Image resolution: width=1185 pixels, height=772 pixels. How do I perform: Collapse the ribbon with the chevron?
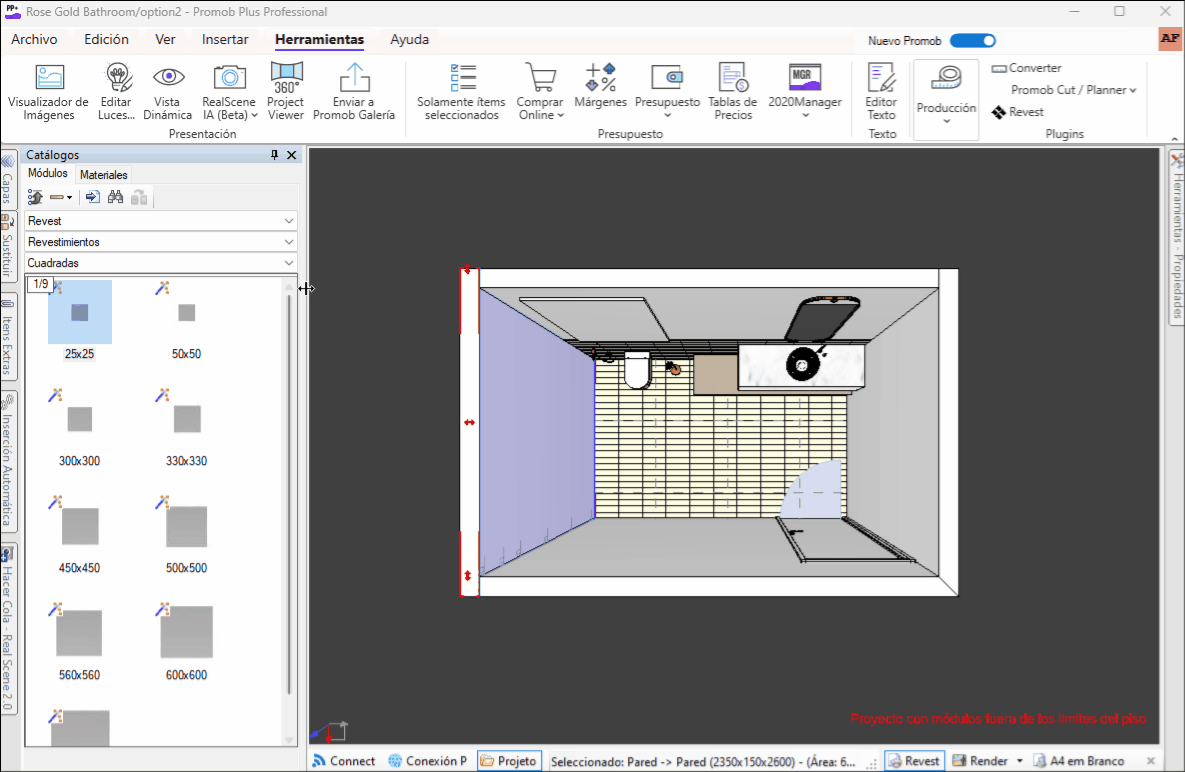[x=1174, y=138]
